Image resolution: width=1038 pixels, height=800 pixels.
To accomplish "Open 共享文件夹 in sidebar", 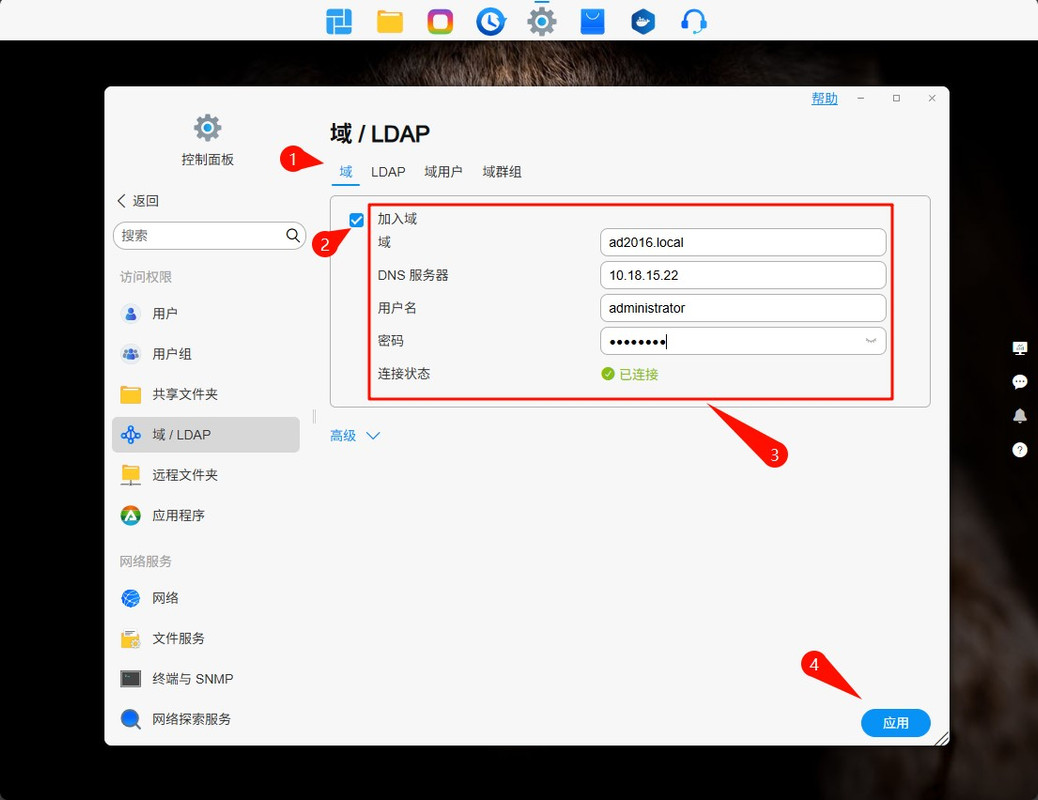I will (x=206, y=394).
